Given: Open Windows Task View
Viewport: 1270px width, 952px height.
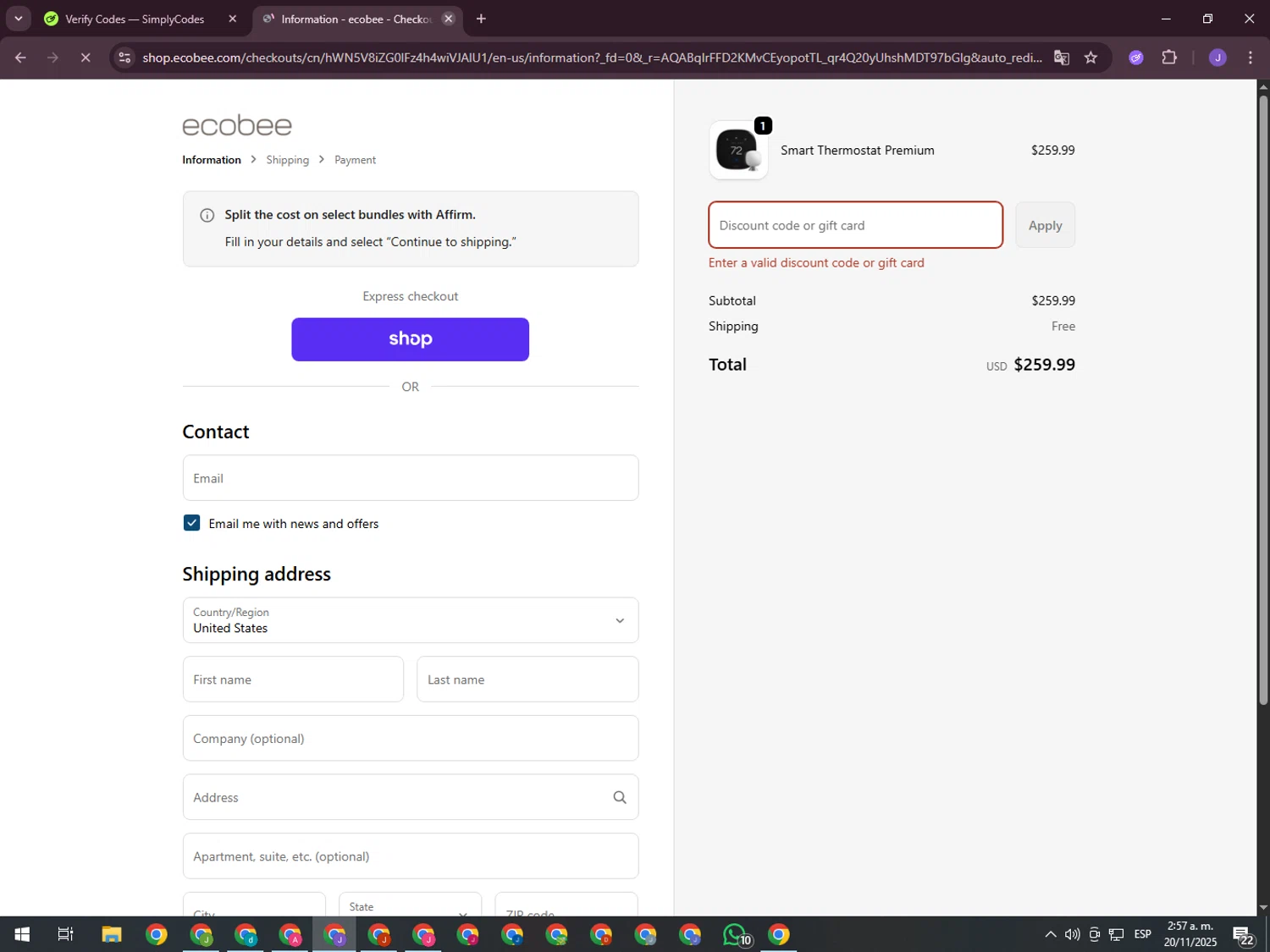Looking at the screenshot, I should pyautogui.click(x=65, y=934).
